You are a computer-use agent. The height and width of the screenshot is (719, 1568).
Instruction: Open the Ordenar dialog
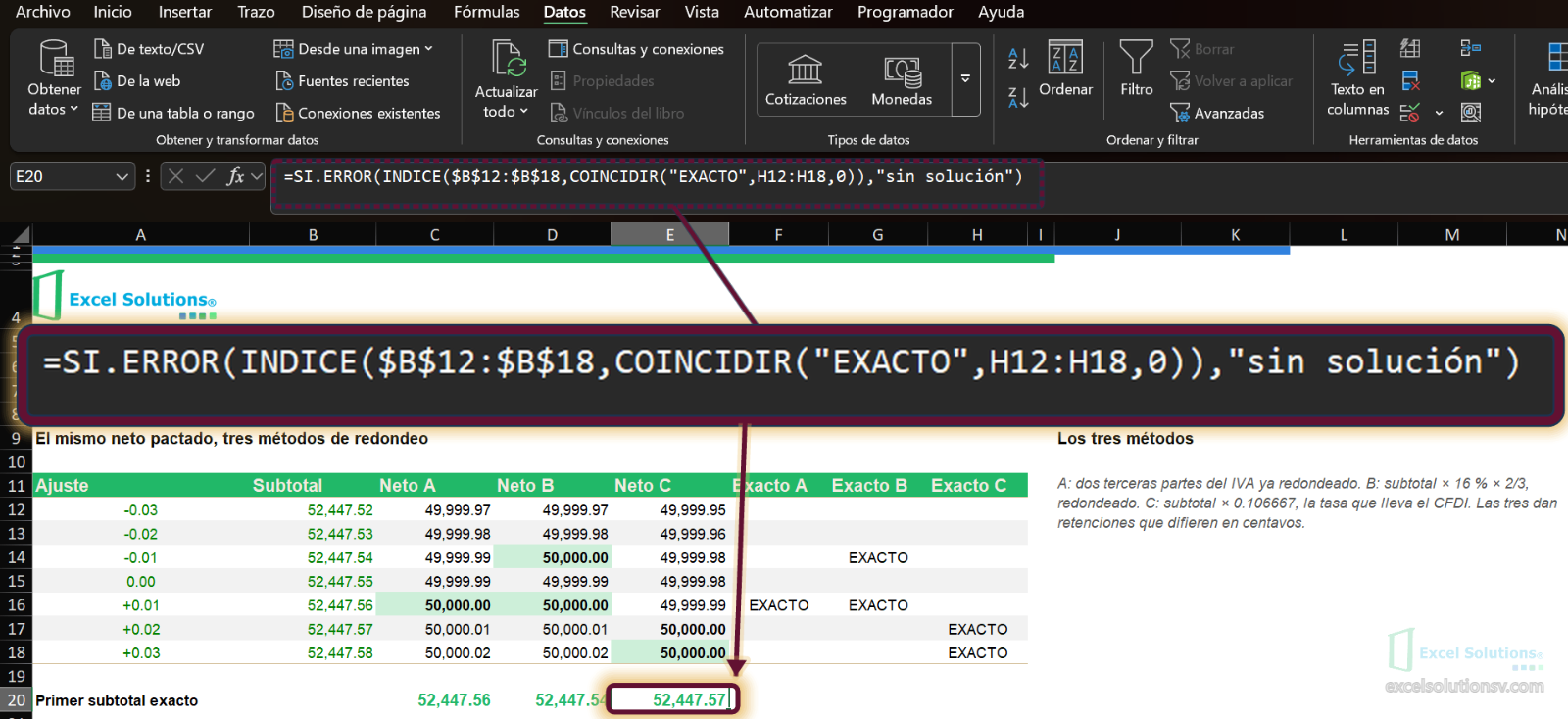pyautogui.click(x=1065, y=69)
